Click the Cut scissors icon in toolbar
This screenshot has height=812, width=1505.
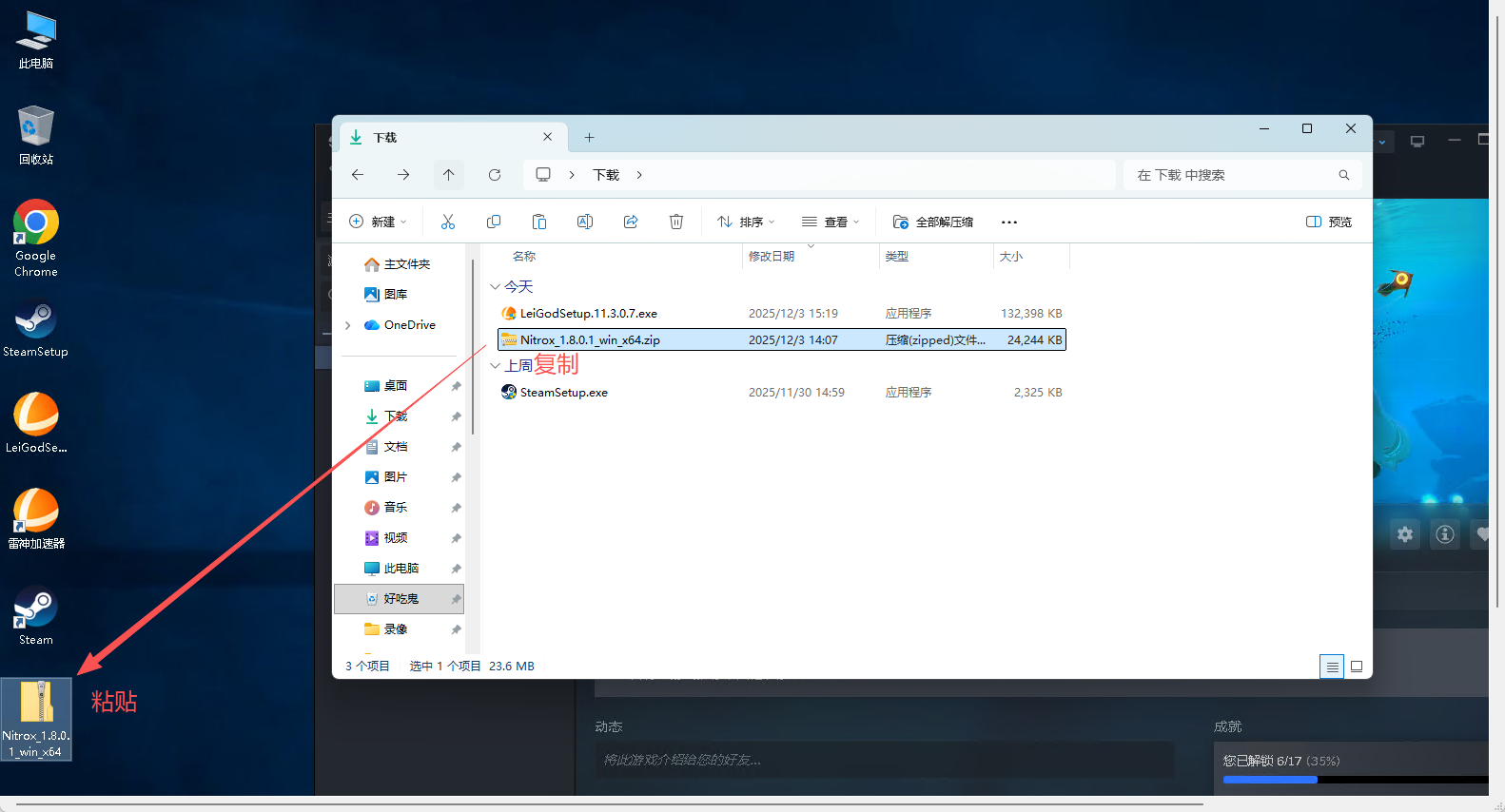pyautogui.click(x=448, y=222)
